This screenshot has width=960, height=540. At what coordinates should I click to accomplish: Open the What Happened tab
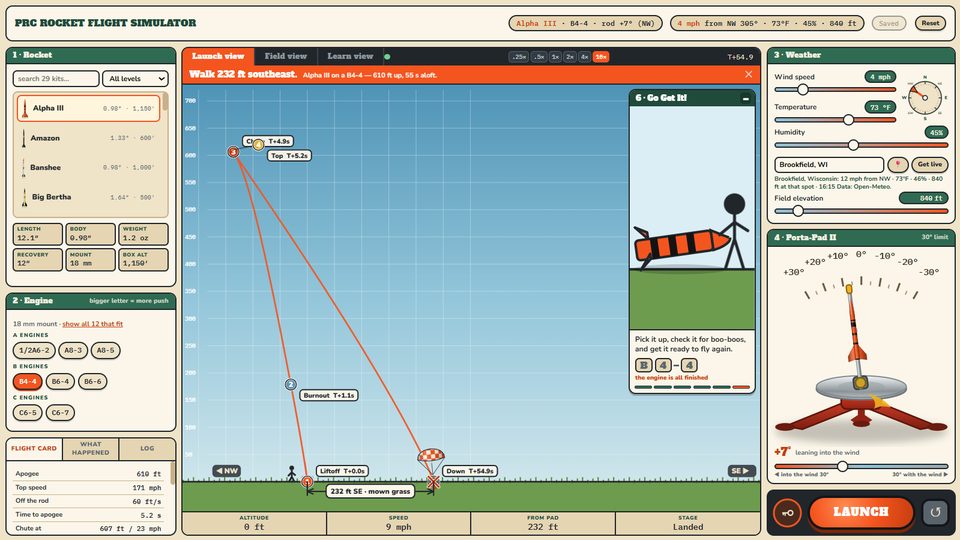pyautogui.click(x=91, y=449)
